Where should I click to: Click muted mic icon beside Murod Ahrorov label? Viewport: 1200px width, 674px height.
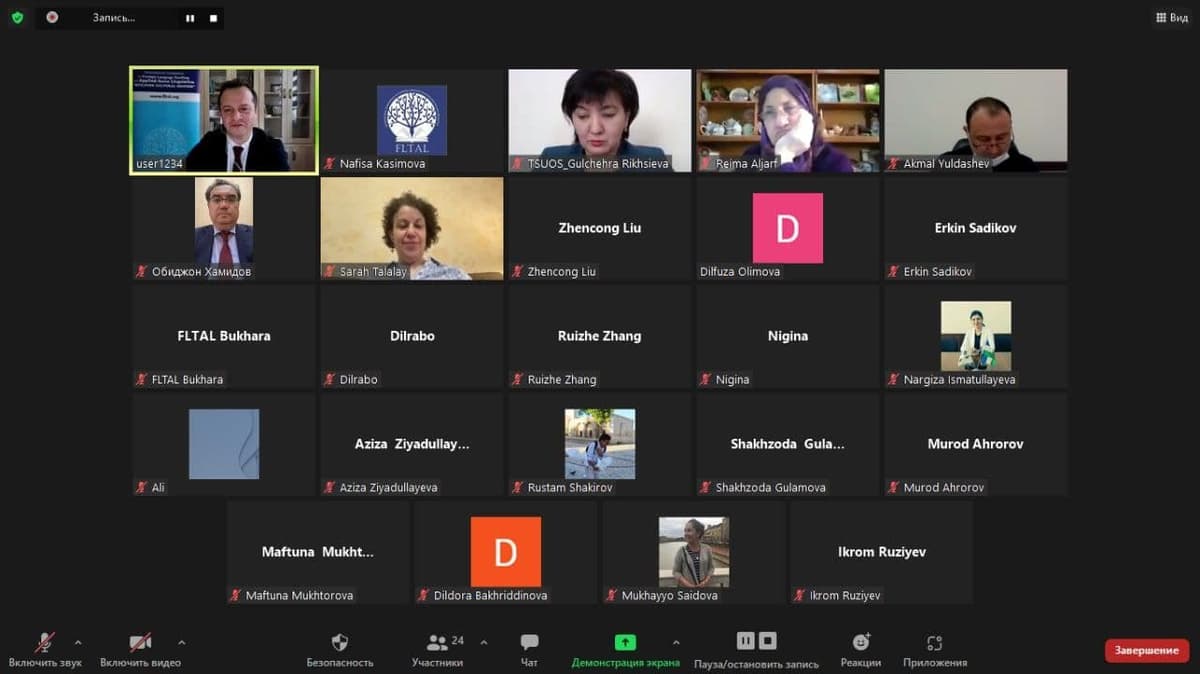coord(894,488)
